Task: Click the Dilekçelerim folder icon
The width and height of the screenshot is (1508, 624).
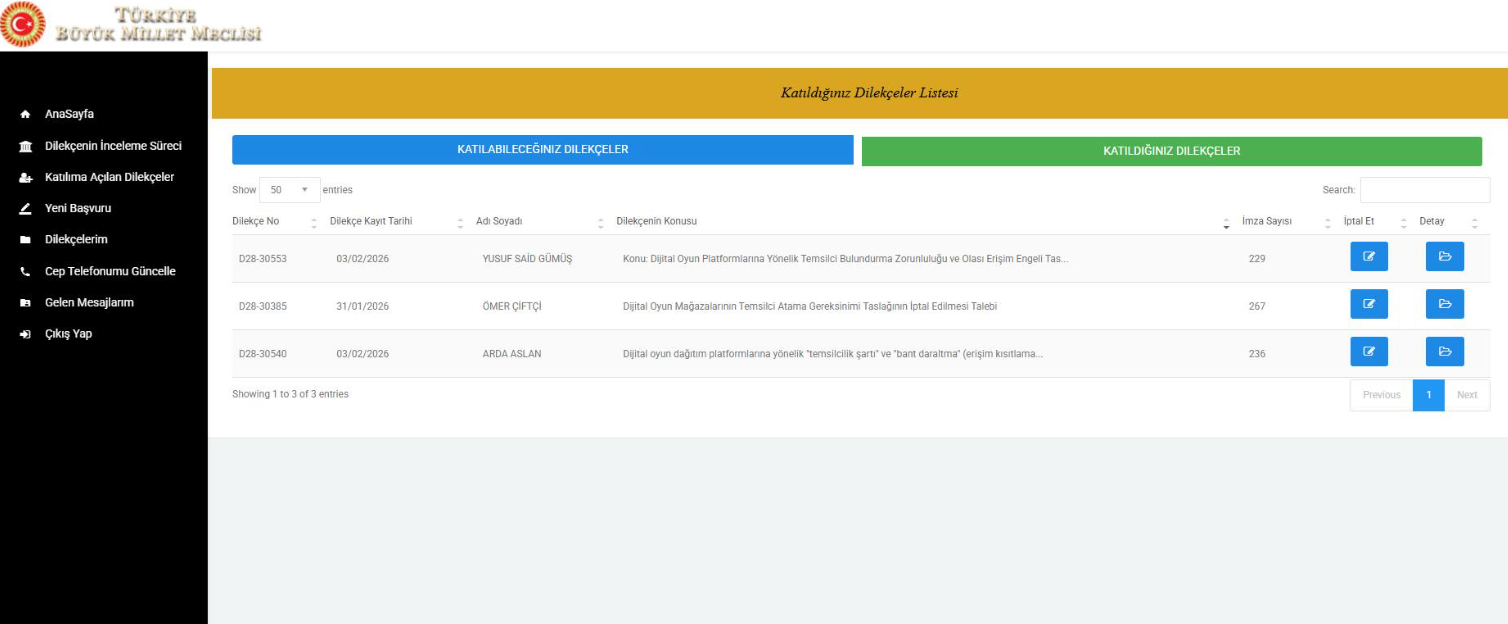Action: point(25,240)
